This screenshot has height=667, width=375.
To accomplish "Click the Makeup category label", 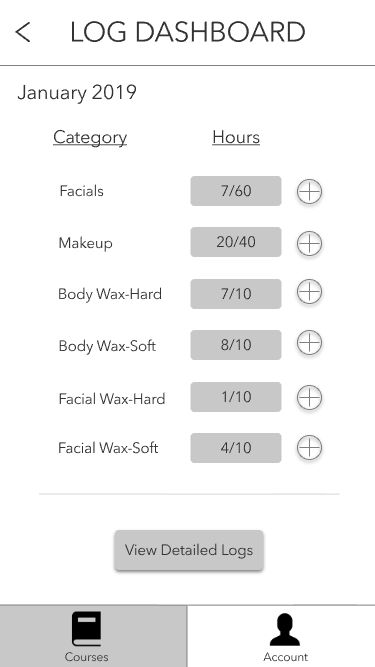I will [85, 243].
